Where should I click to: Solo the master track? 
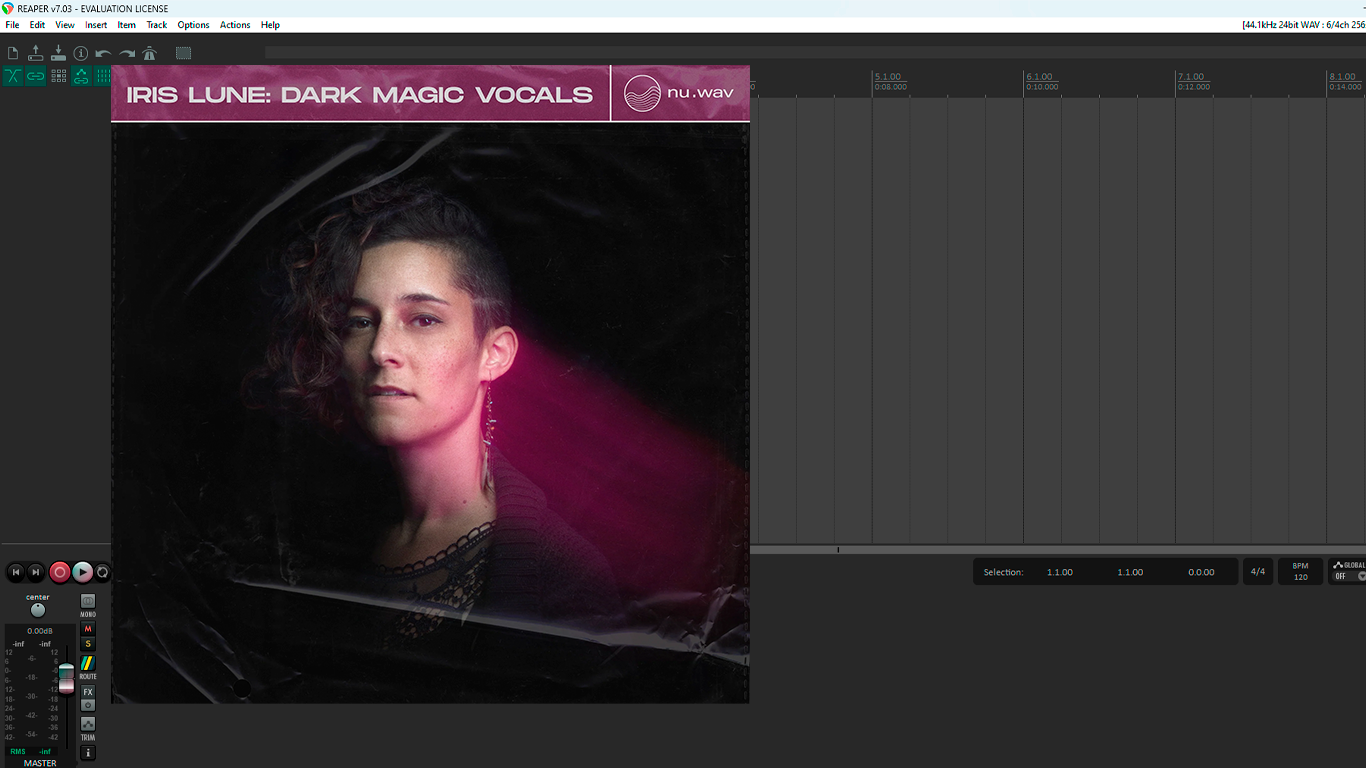pyautogui.click(x=88, y=644)
